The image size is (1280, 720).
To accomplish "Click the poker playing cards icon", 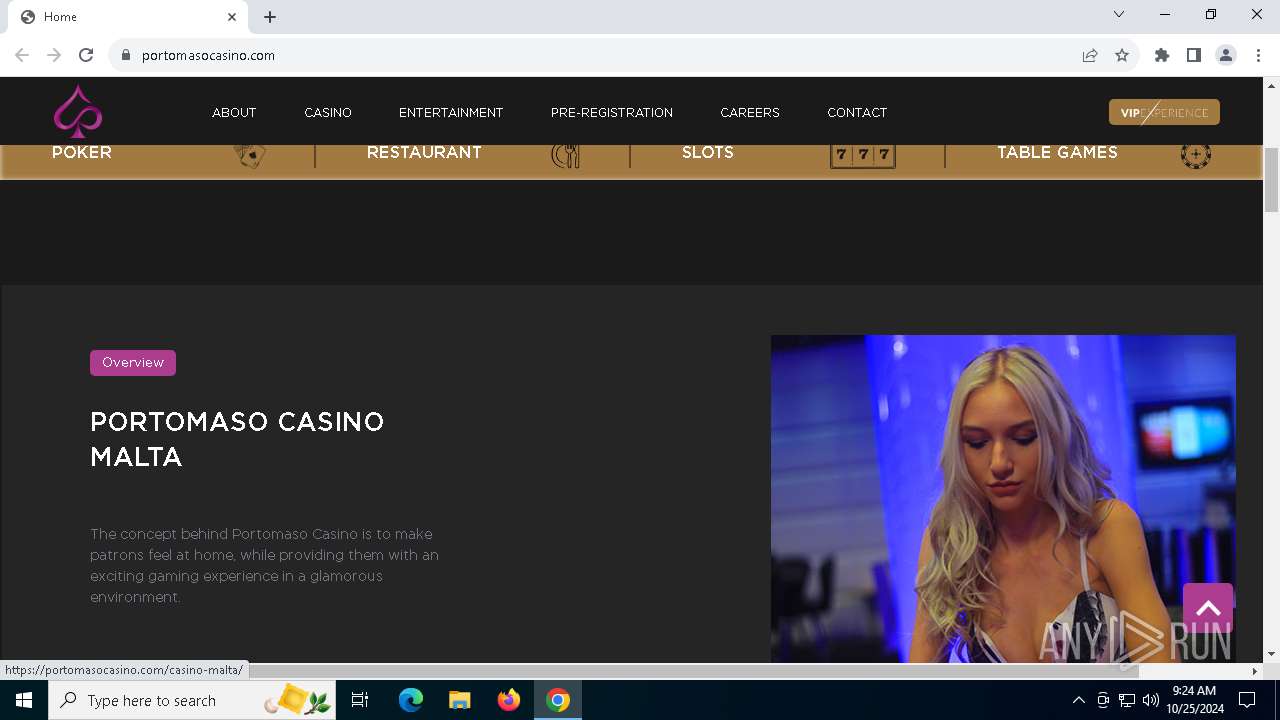I will pyautogui.click(x=250, y=155).
